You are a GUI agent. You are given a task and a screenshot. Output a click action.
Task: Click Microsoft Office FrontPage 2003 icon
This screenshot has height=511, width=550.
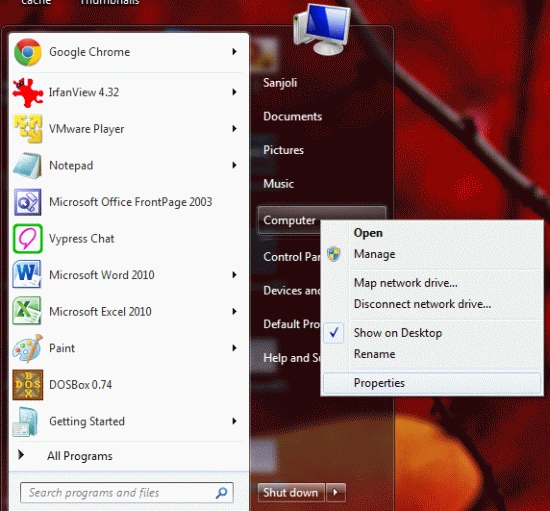pos(28,202)
